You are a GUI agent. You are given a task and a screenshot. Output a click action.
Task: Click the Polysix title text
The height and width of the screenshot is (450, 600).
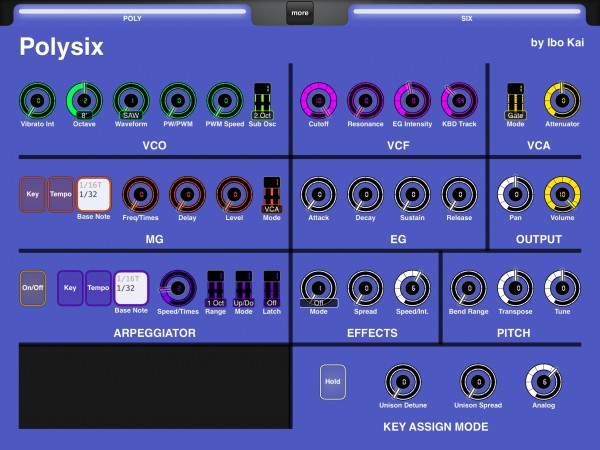pos(62,47)
